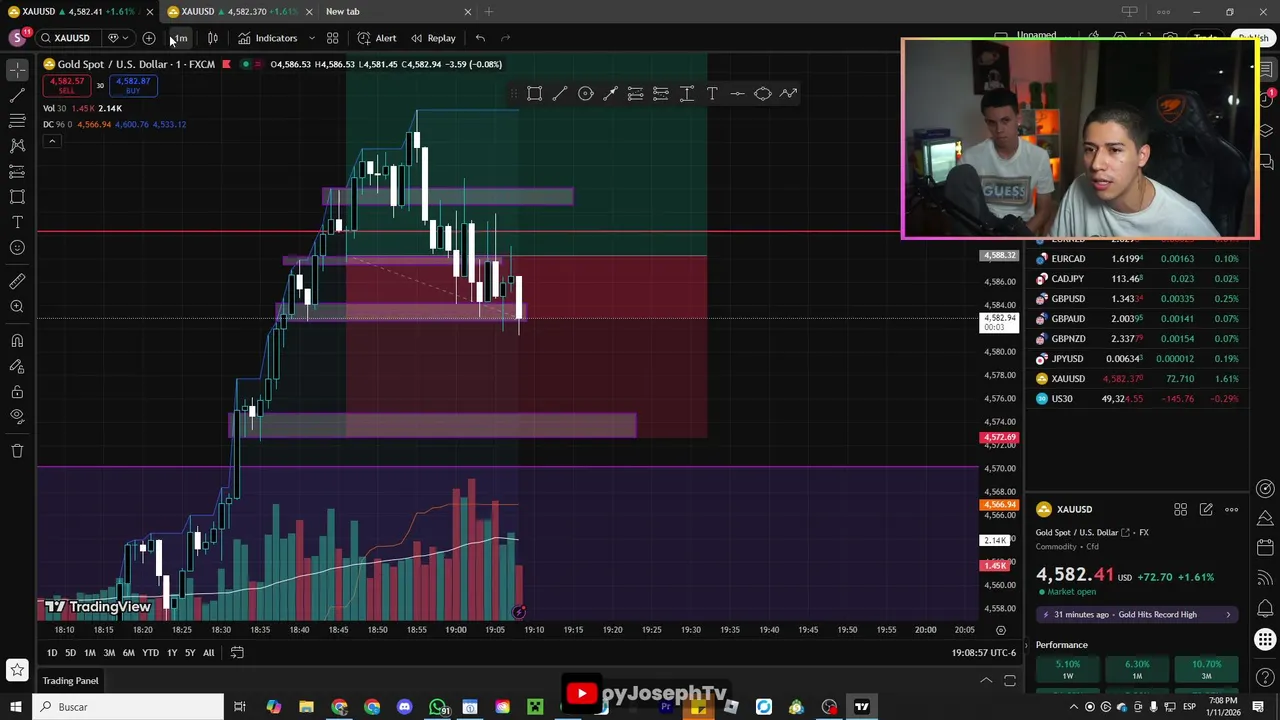Open the symbol search diamond dropdown
This screenshot has width=1280, height=720.
pyautogui.click(x=117, y=38)
